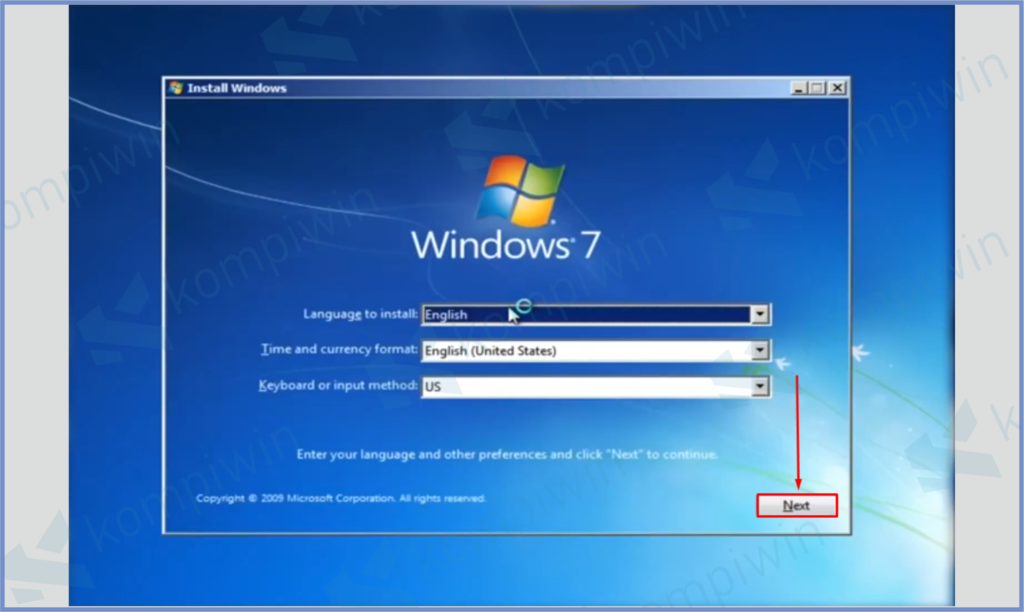Click the 'Time and currency format:' label
This screenshot has height=612, width=1024.
pos(339,349)
